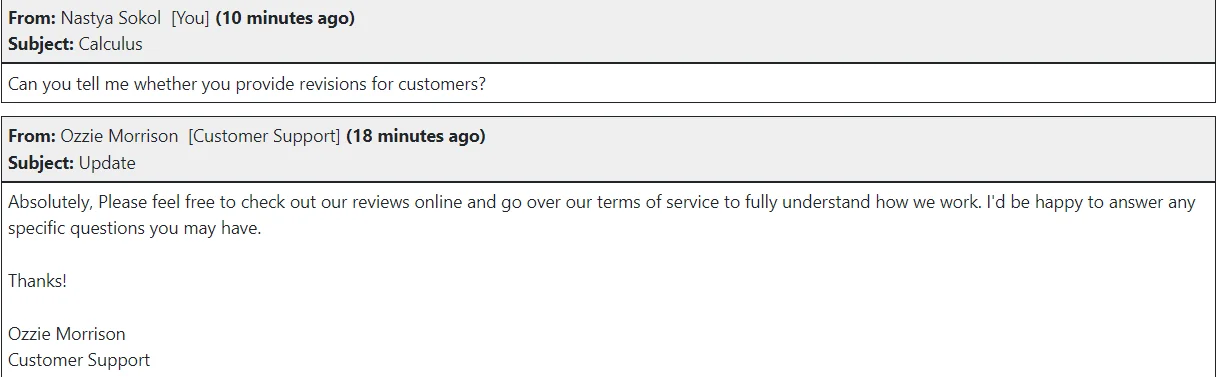The height and width of the screenshot is (377, 1216).
Task: Click the "18 minutes ago" timestamp
Action: point(416,136)
